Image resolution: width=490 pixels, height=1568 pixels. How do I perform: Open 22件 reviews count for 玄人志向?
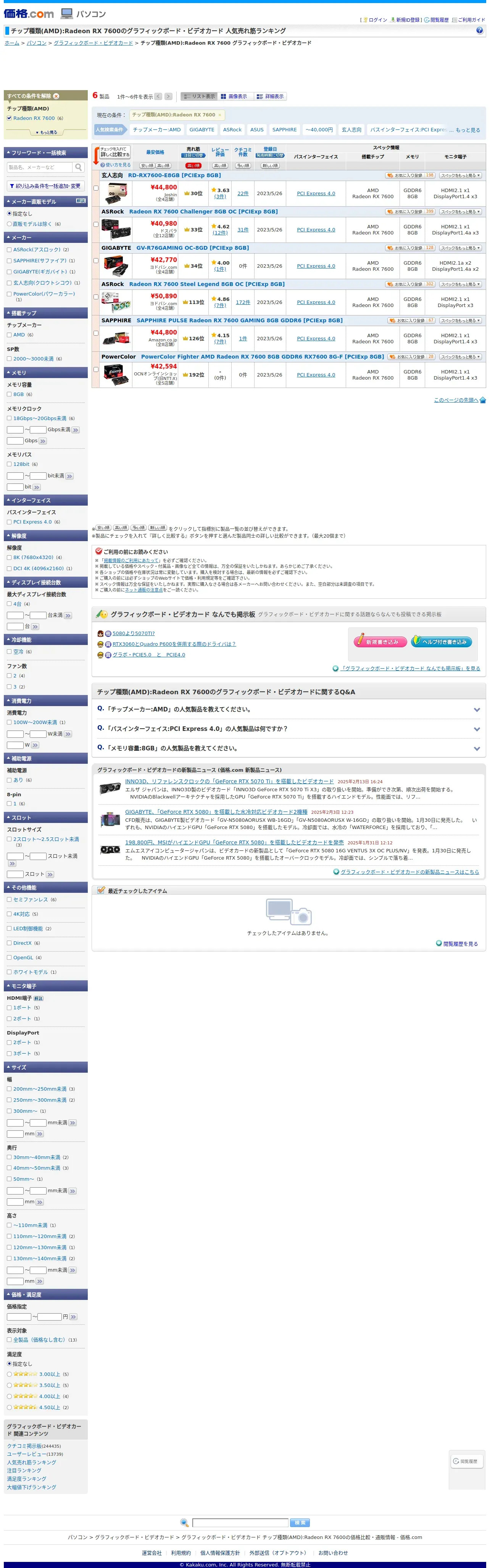[x=243, y=194]
